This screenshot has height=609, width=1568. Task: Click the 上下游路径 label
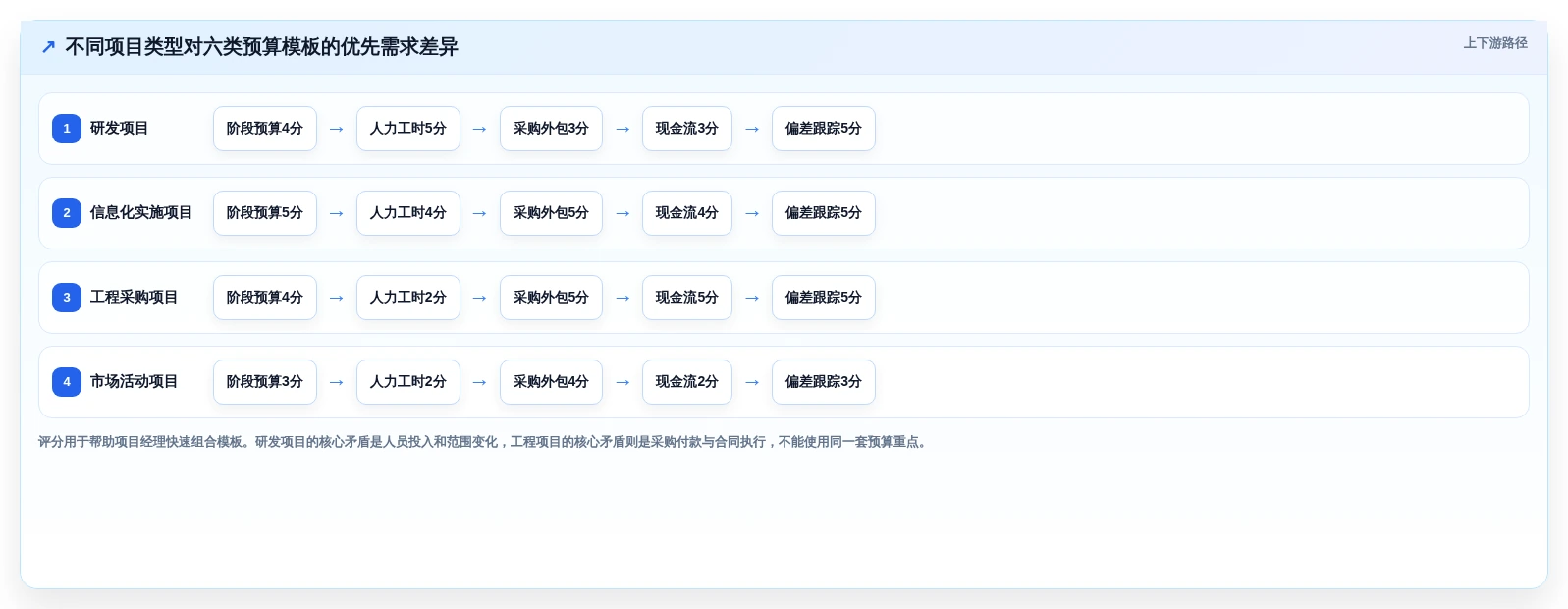[x=1495, y=43]
